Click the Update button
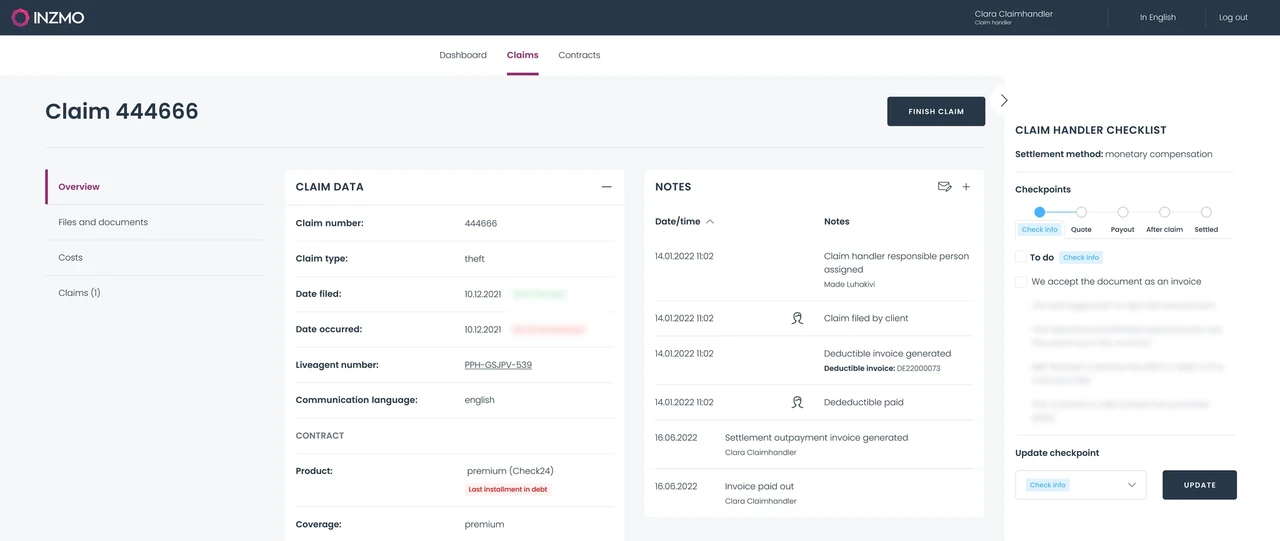Viewport: 1280px width, 541px height. pyautogui.click(x=1199, y=485)
